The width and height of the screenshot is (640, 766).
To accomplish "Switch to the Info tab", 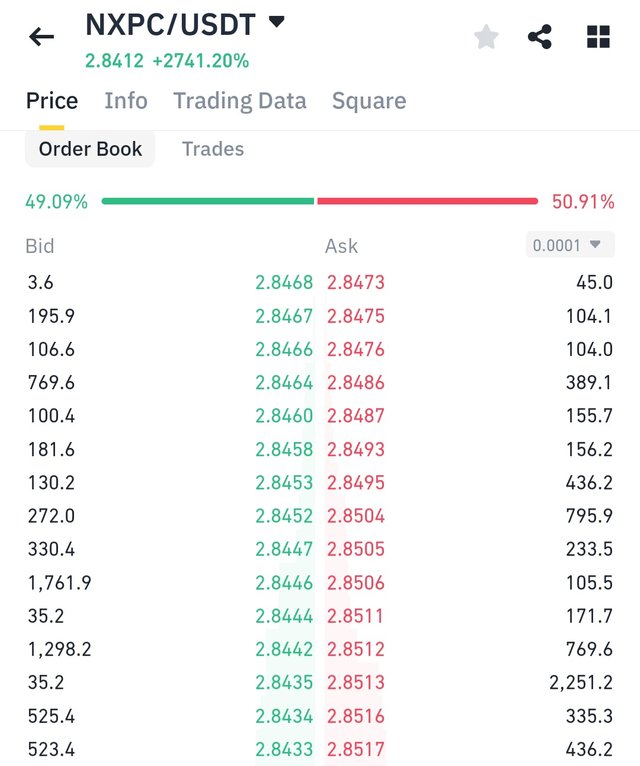I will (126, 101).
